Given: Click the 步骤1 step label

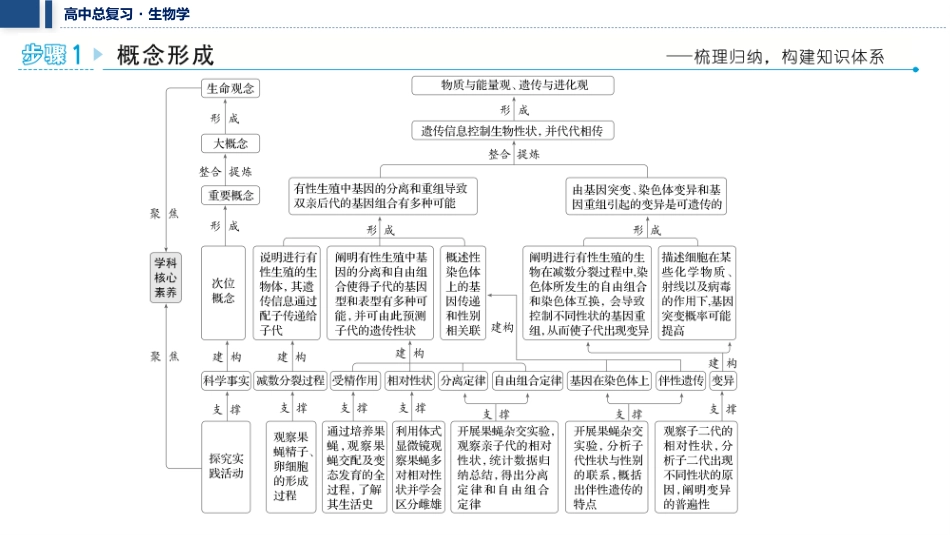Looking at the screenshot, I should (x=51, y=55).
